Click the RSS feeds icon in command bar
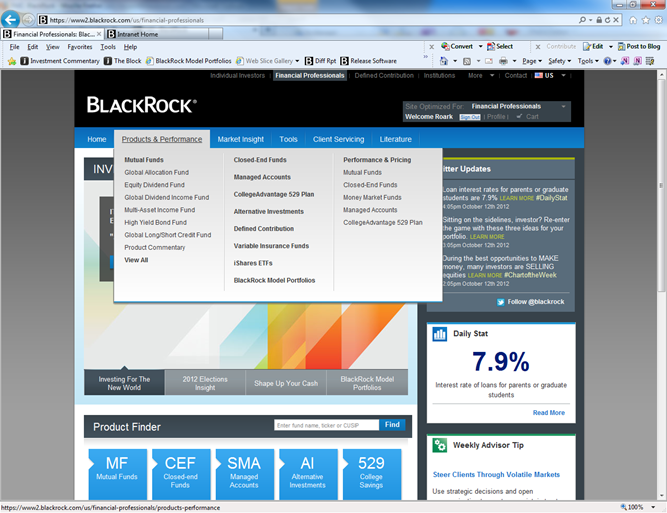Viewport: 667px width, 513px height. (x=467, y=61)
